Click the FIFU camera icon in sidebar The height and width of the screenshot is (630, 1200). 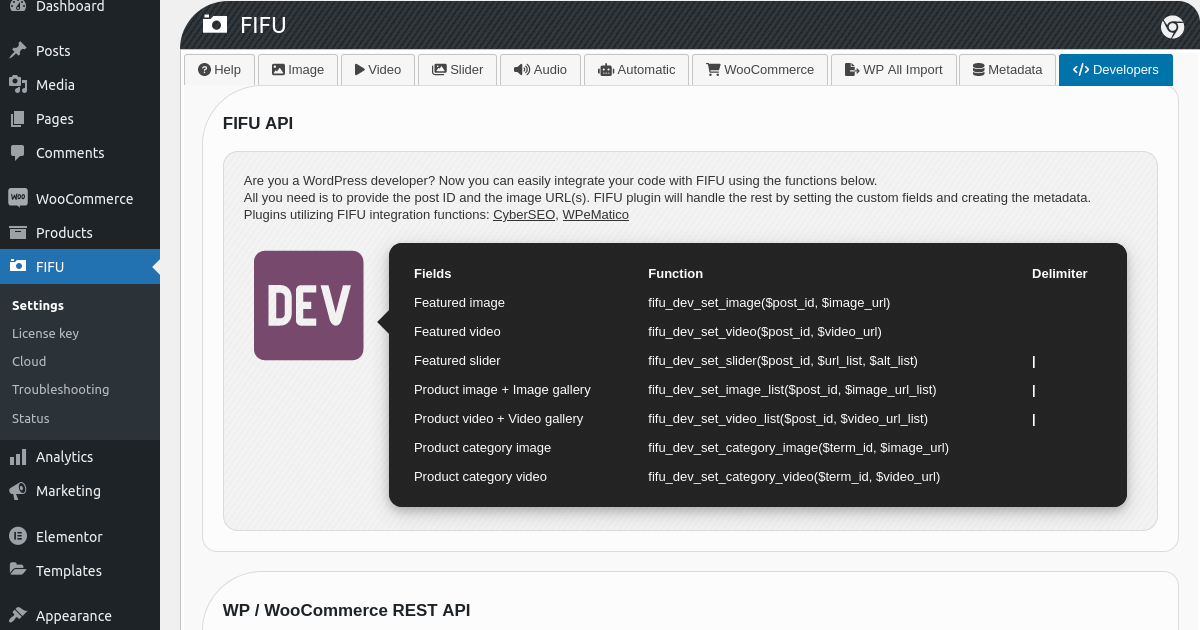pyautogui.click(x=18, y=266)
